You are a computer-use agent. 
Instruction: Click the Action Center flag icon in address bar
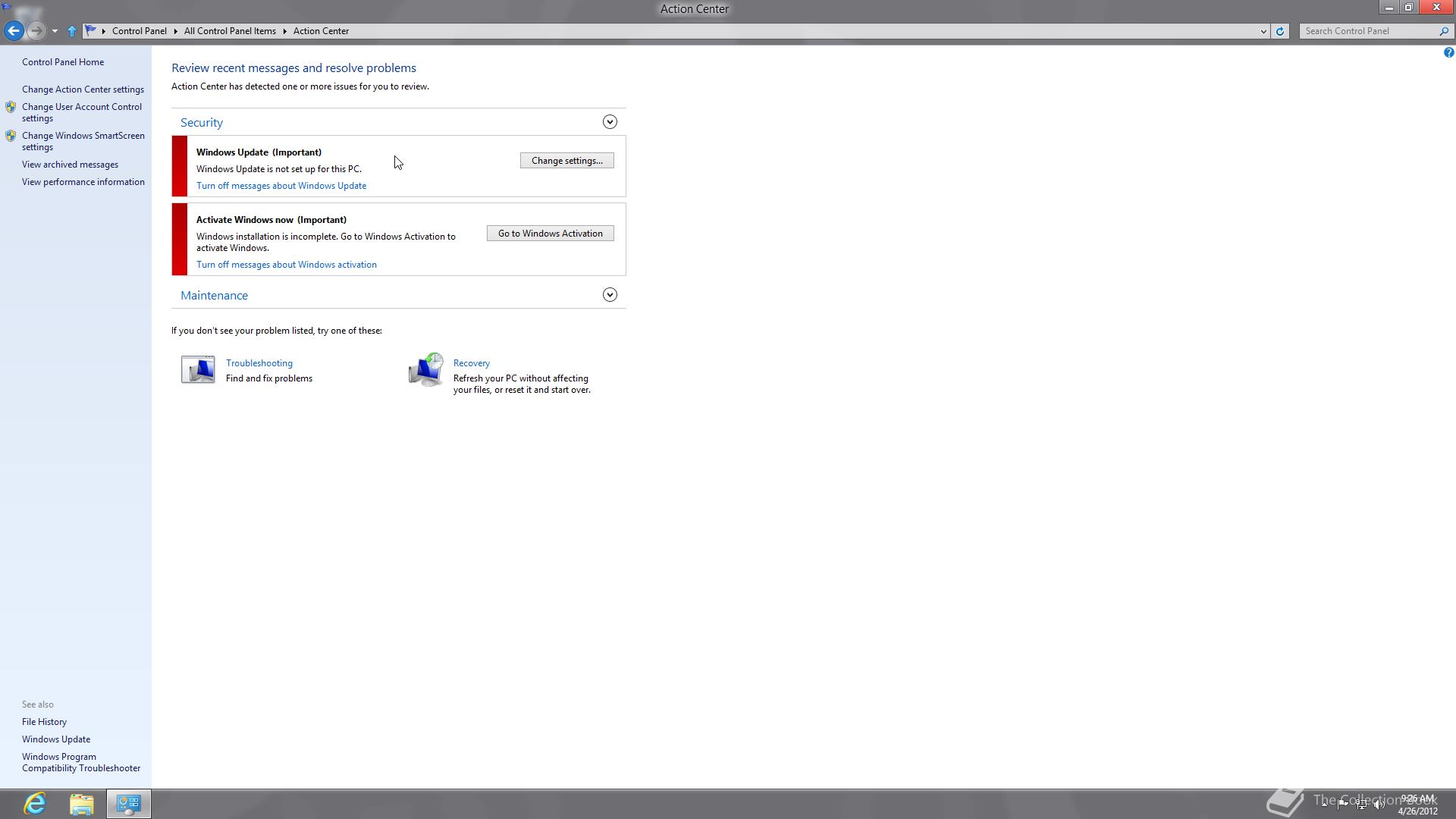(x=91, y=31)
